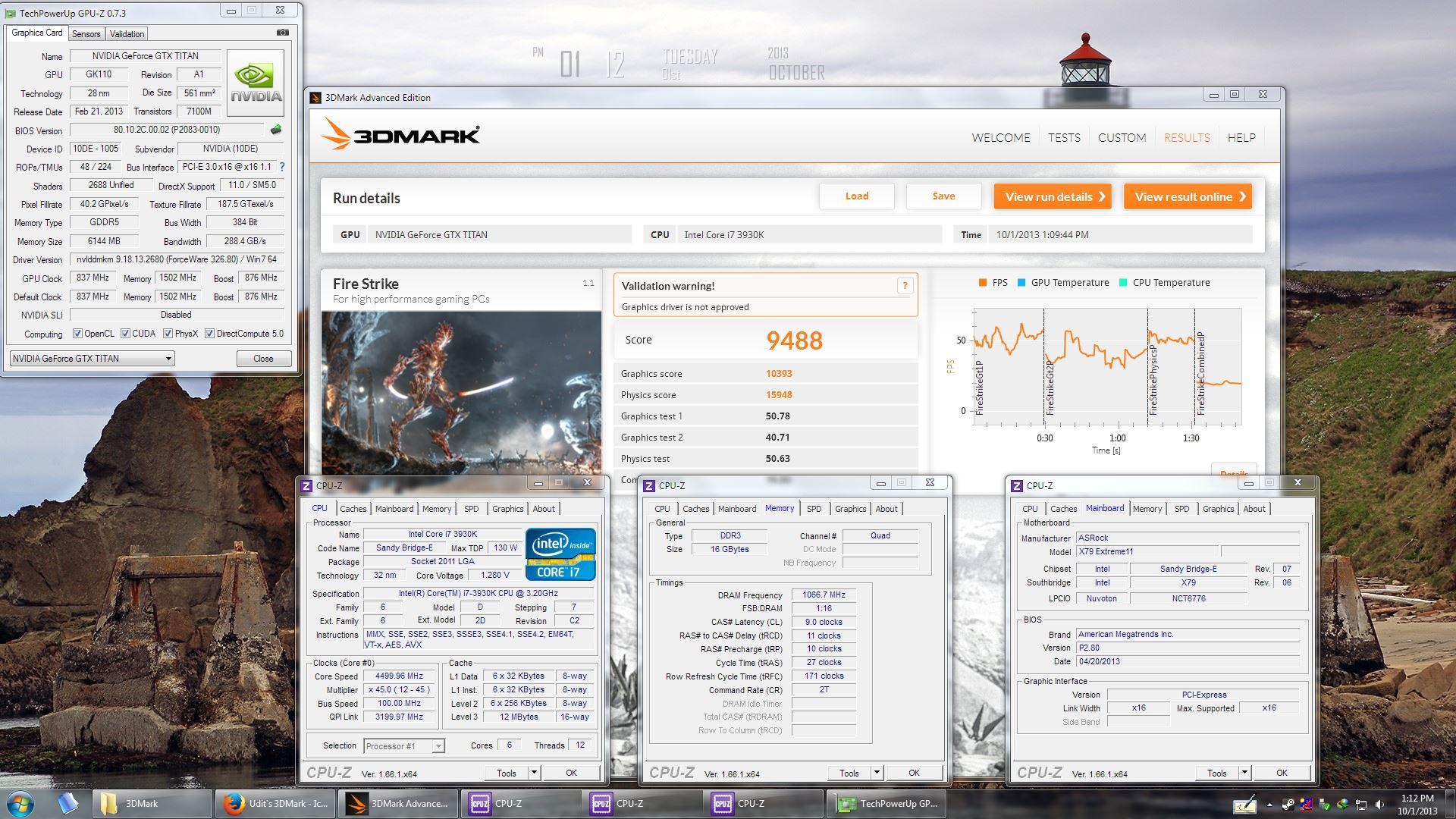The width and height of the screenshot is (1456, 819).
Task: Open the CUSTOM section in 3DMark
Action: (x=1122, y=137)
